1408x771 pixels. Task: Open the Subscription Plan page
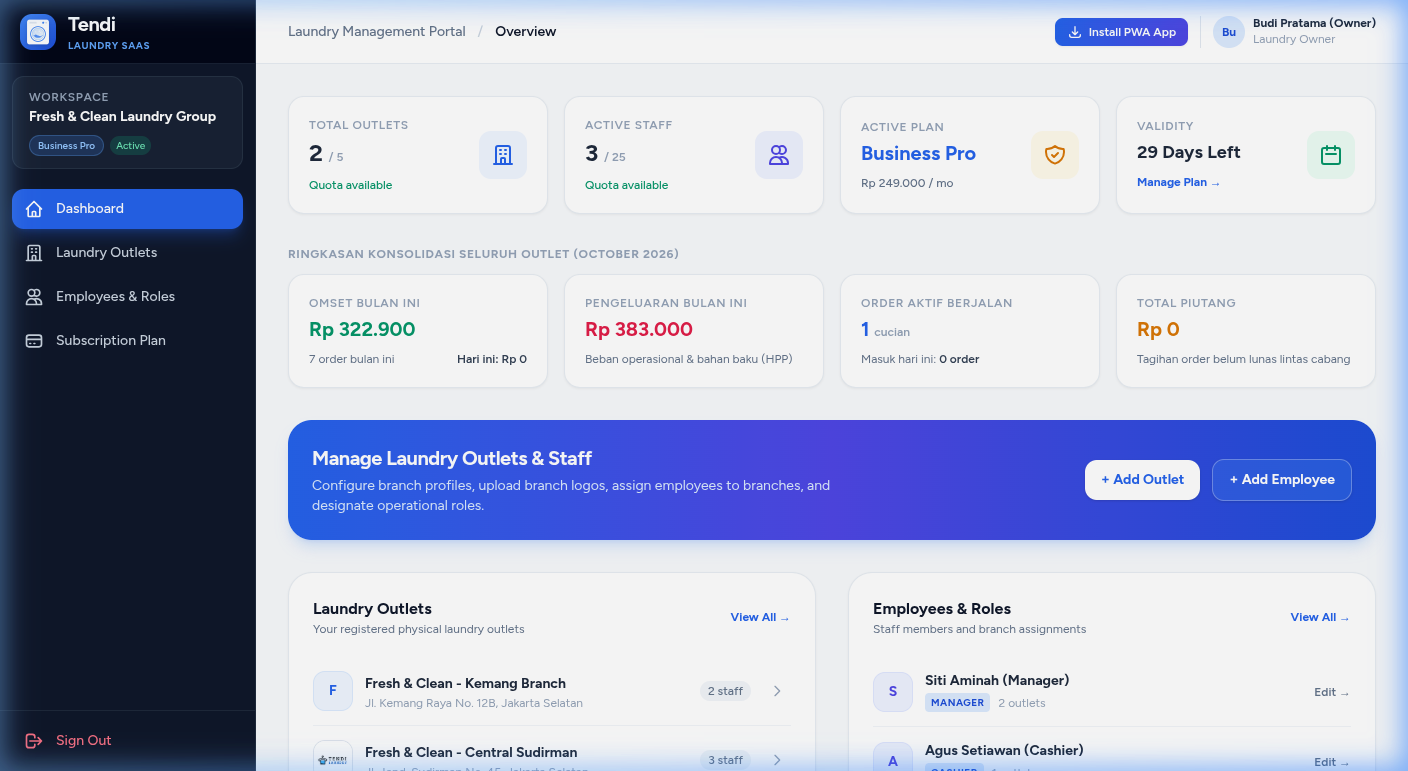(127, 341)
